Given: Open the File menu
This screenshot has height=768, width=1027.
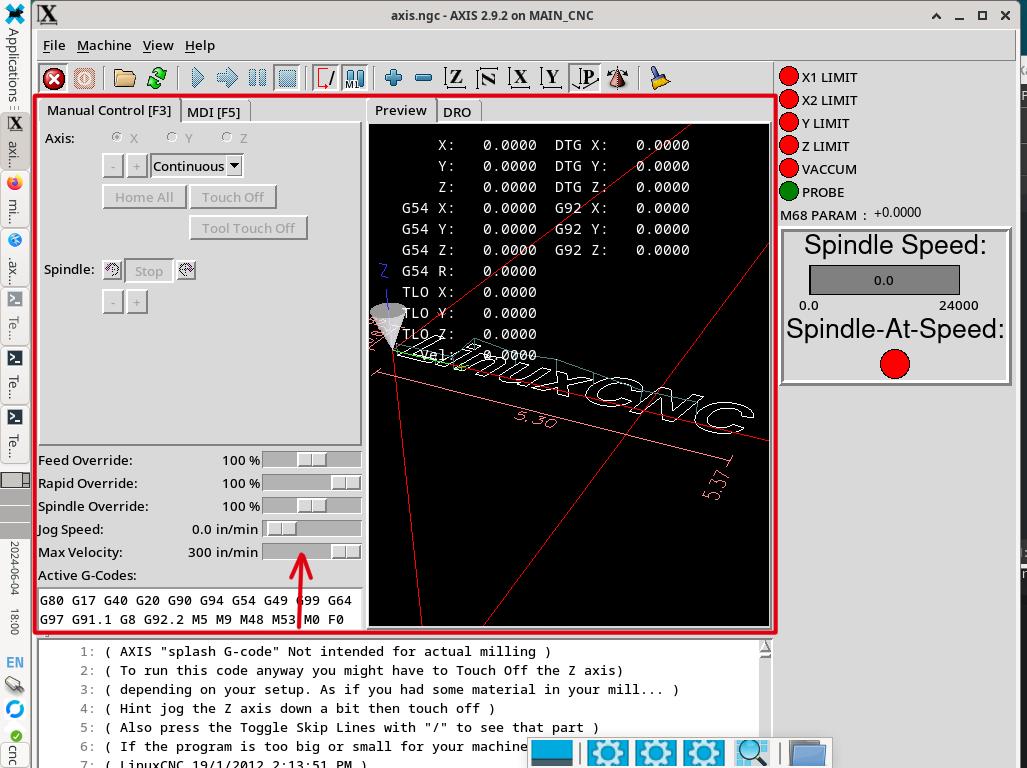Looking at the screenshot, I should (x=54, y=46).
